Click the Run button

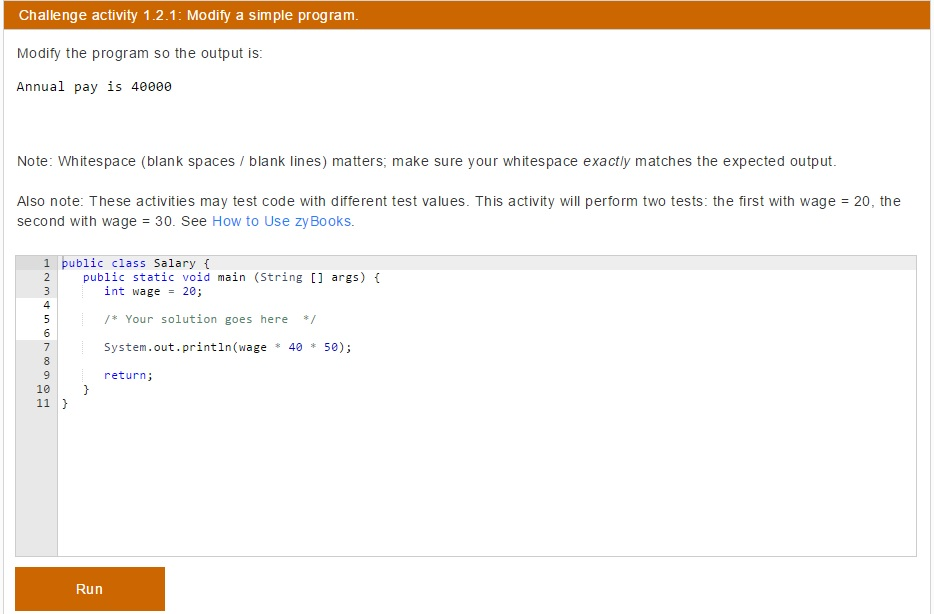[89, 588]
